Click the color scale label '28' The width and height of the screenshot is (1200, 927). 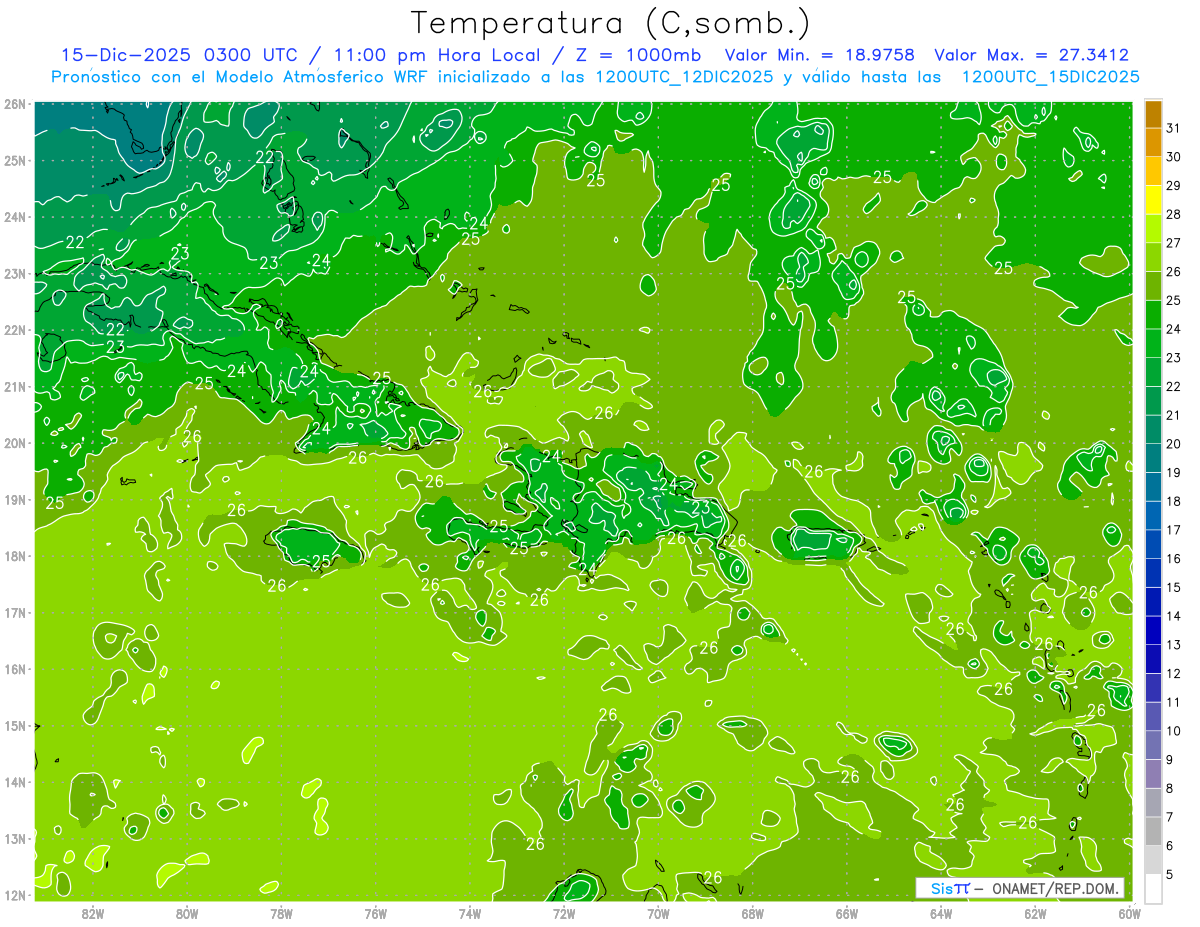point(1173,214)
